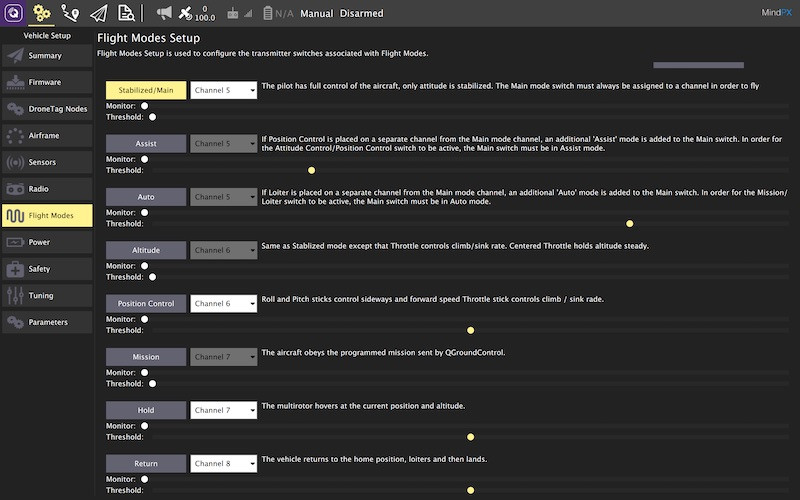
Task: Open the Analyze log viewer icon
Action: [126, 13]
